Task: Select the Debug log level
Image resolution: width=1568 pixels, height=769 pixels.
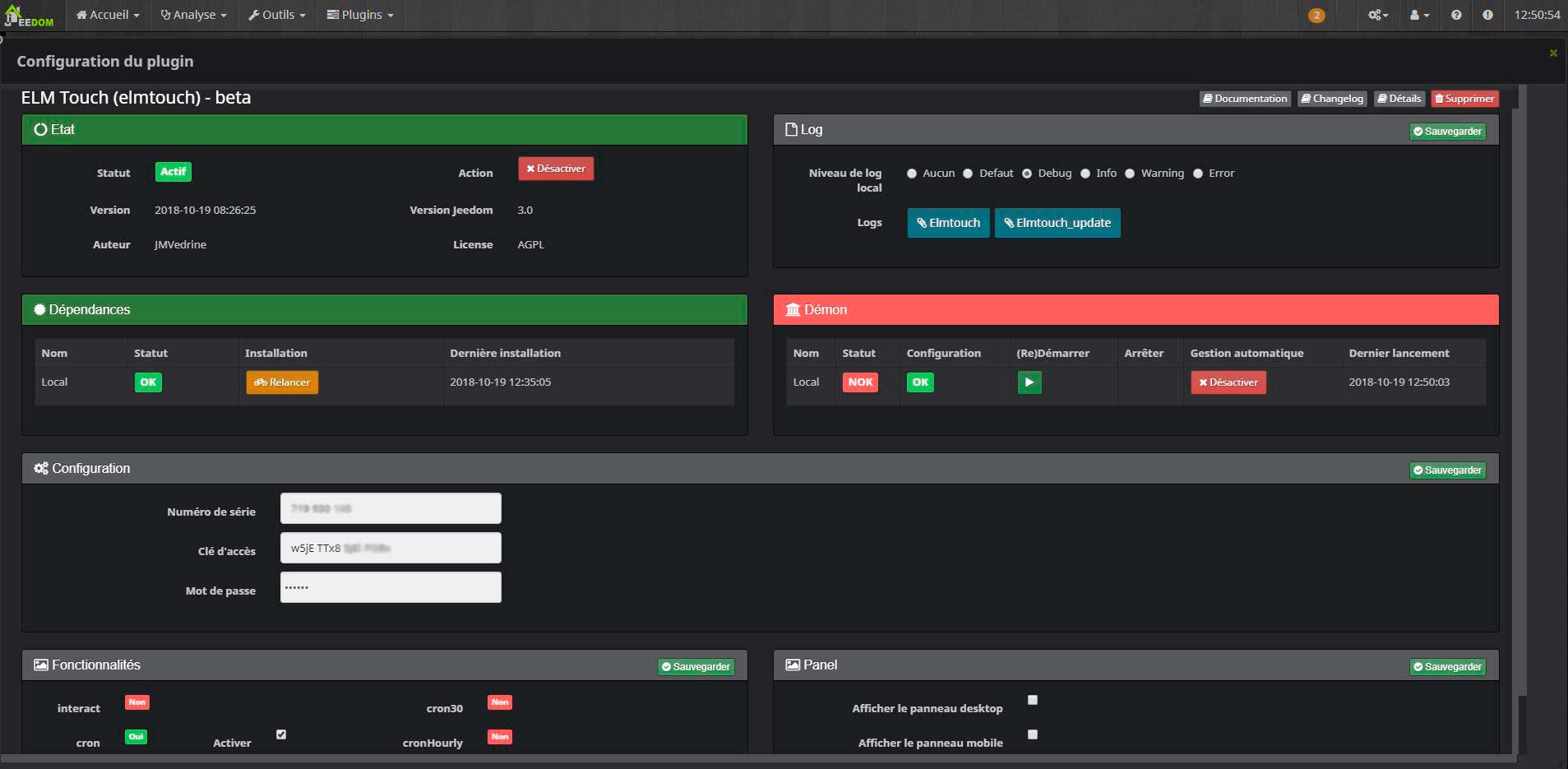Action: pos(1027,174)
